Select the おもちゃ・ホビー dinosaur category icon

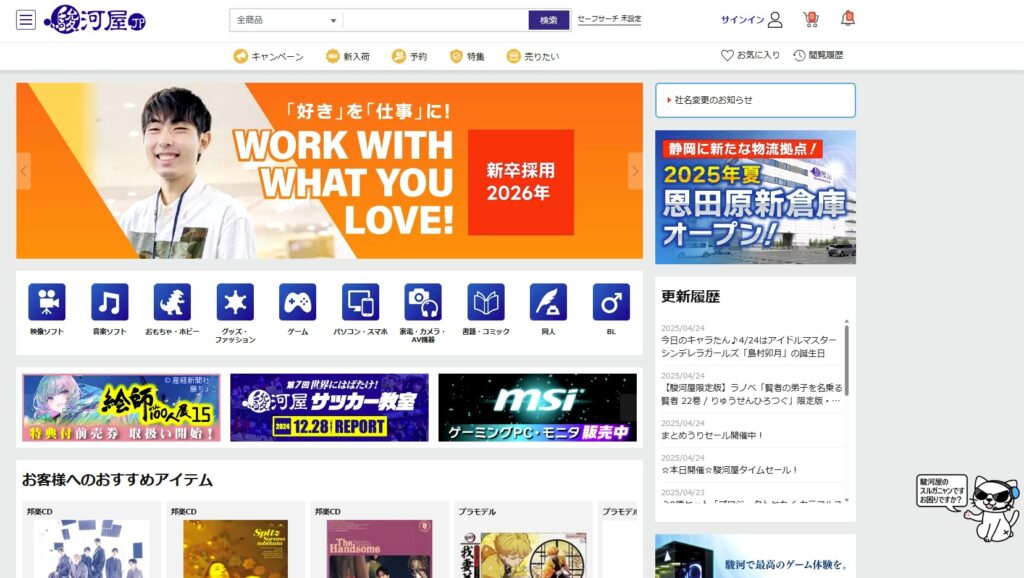(x=172, y=302)
